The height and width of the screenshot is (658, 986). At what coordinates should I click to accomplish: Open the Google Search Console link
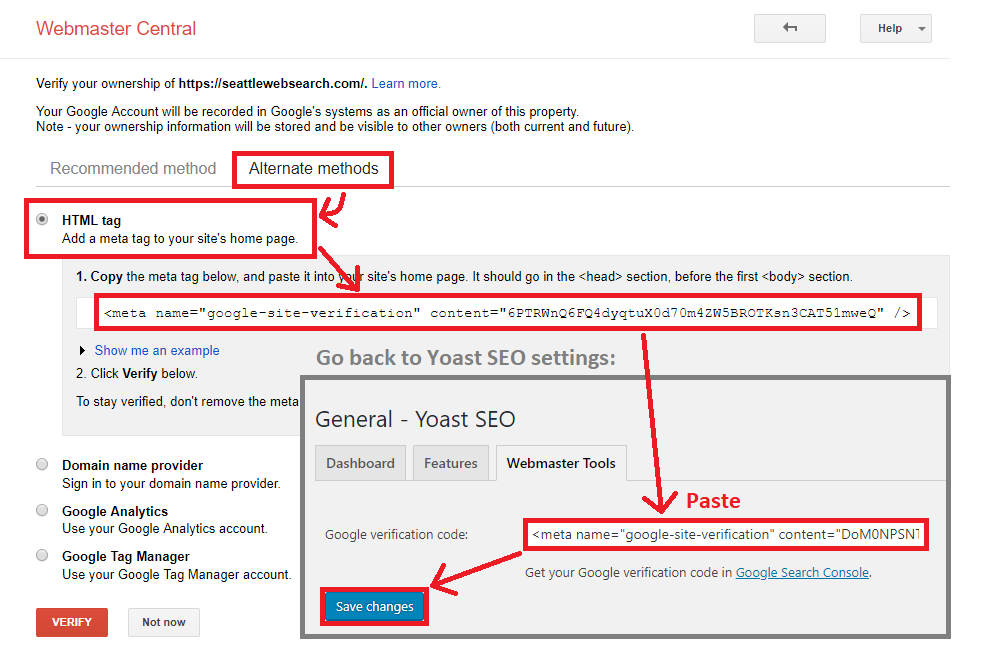802,572
